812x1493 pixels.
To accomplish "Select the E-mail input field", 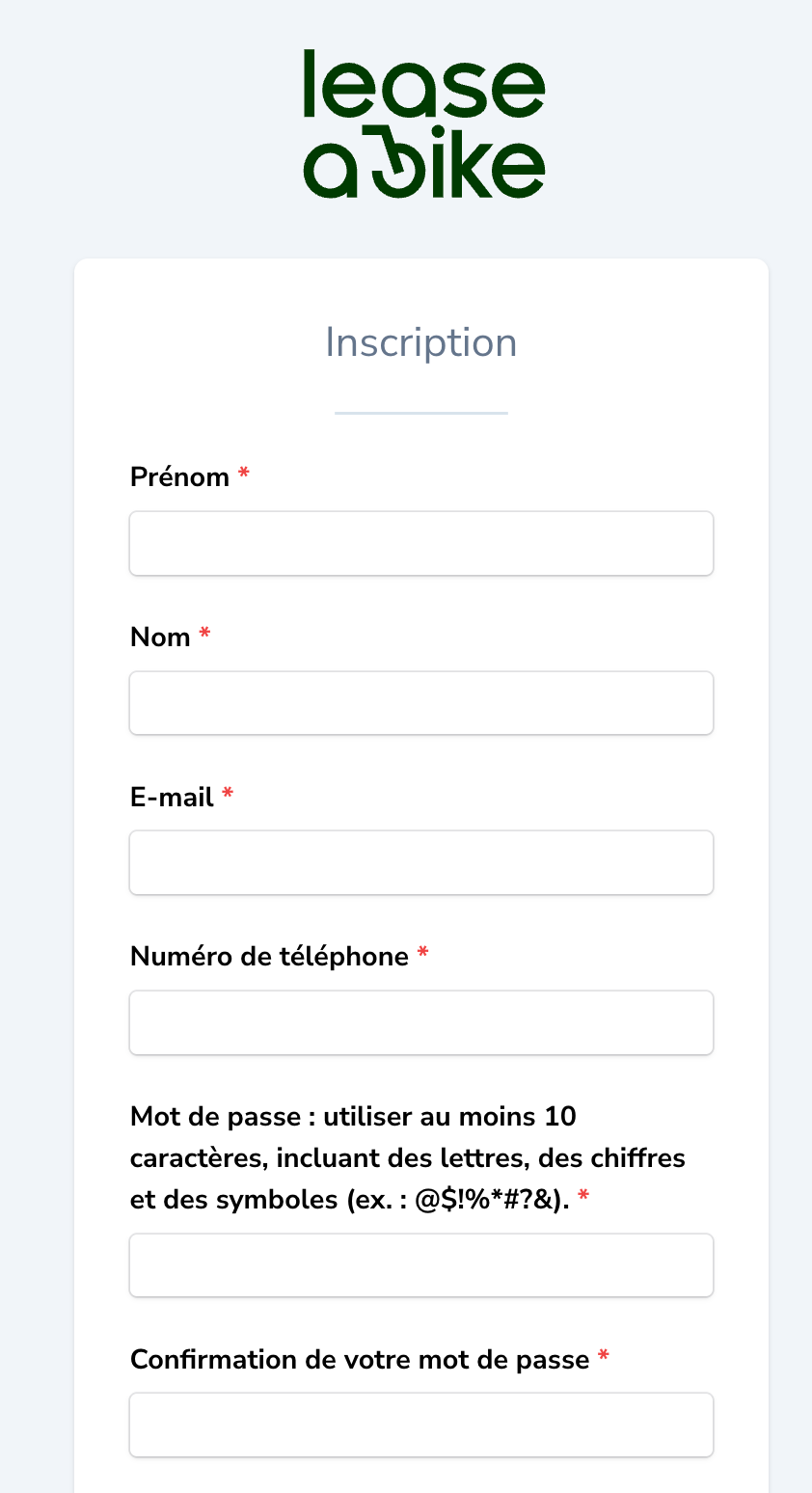I will click(x=421, y=862).
